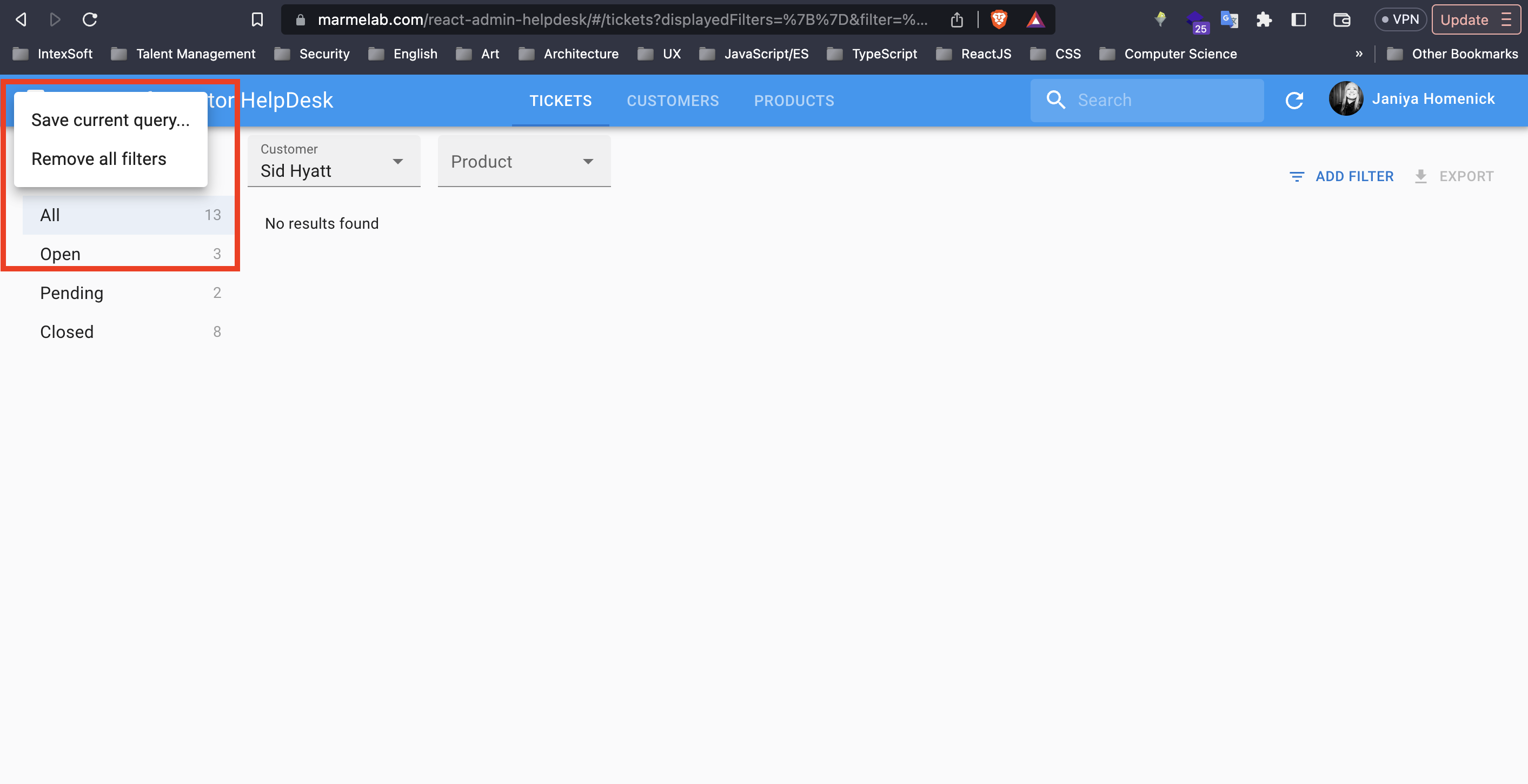Click the browser page reload icon
The height and width of the screenshot is (784, 1528).
90,19
